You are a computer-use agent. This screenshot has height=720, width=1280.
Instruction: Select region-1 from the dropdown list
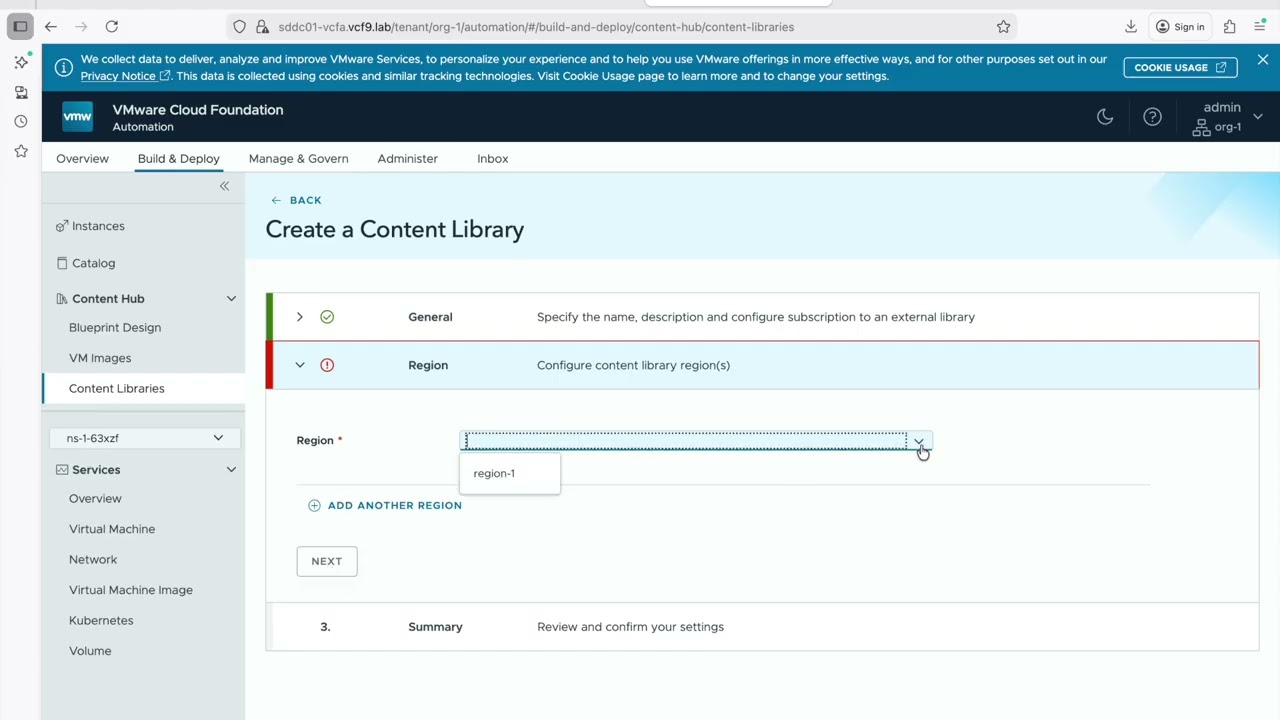[494, 473]
